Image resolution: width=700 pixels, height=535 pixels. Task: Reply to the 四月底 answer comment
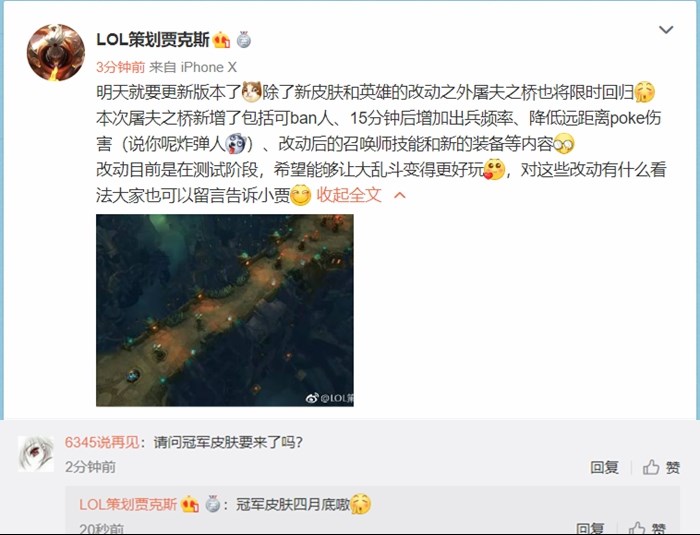click(x=590, y=529)
